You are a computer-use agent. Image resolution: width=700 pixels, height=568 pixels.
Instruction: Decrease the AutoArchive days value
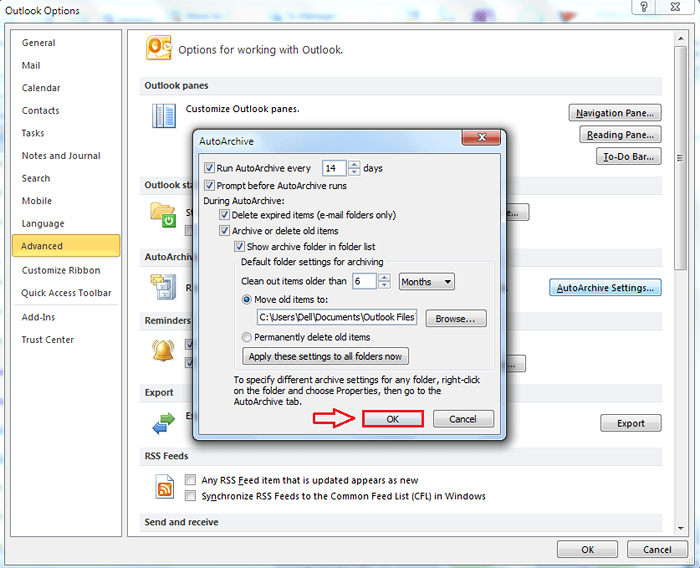pos(354,172)
